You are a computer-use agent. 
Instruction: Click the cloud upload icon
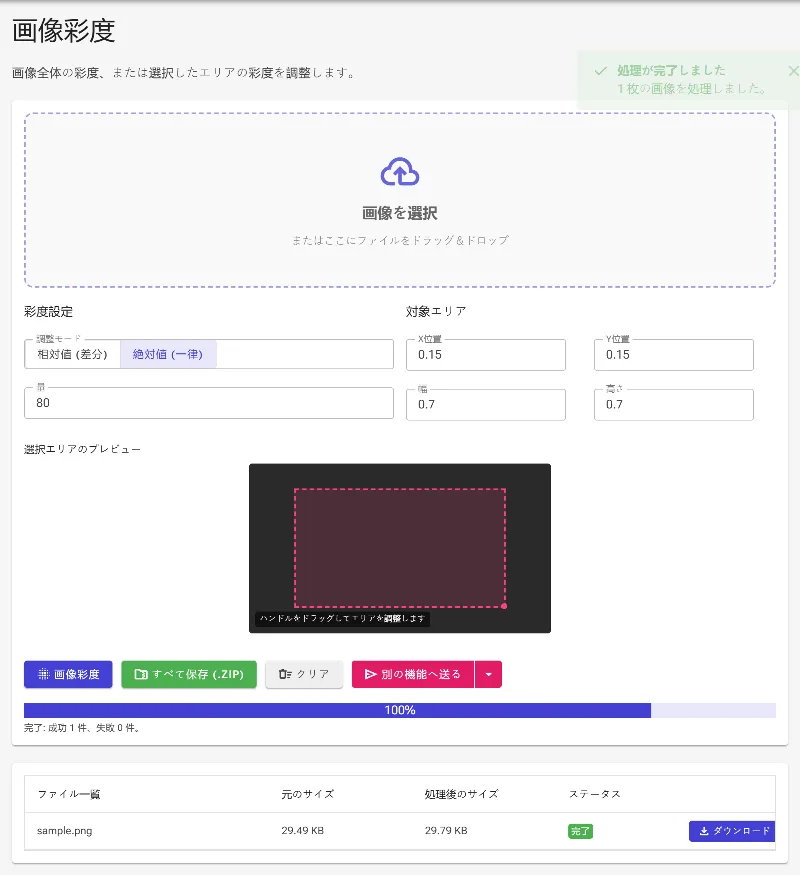pos(399,171)
